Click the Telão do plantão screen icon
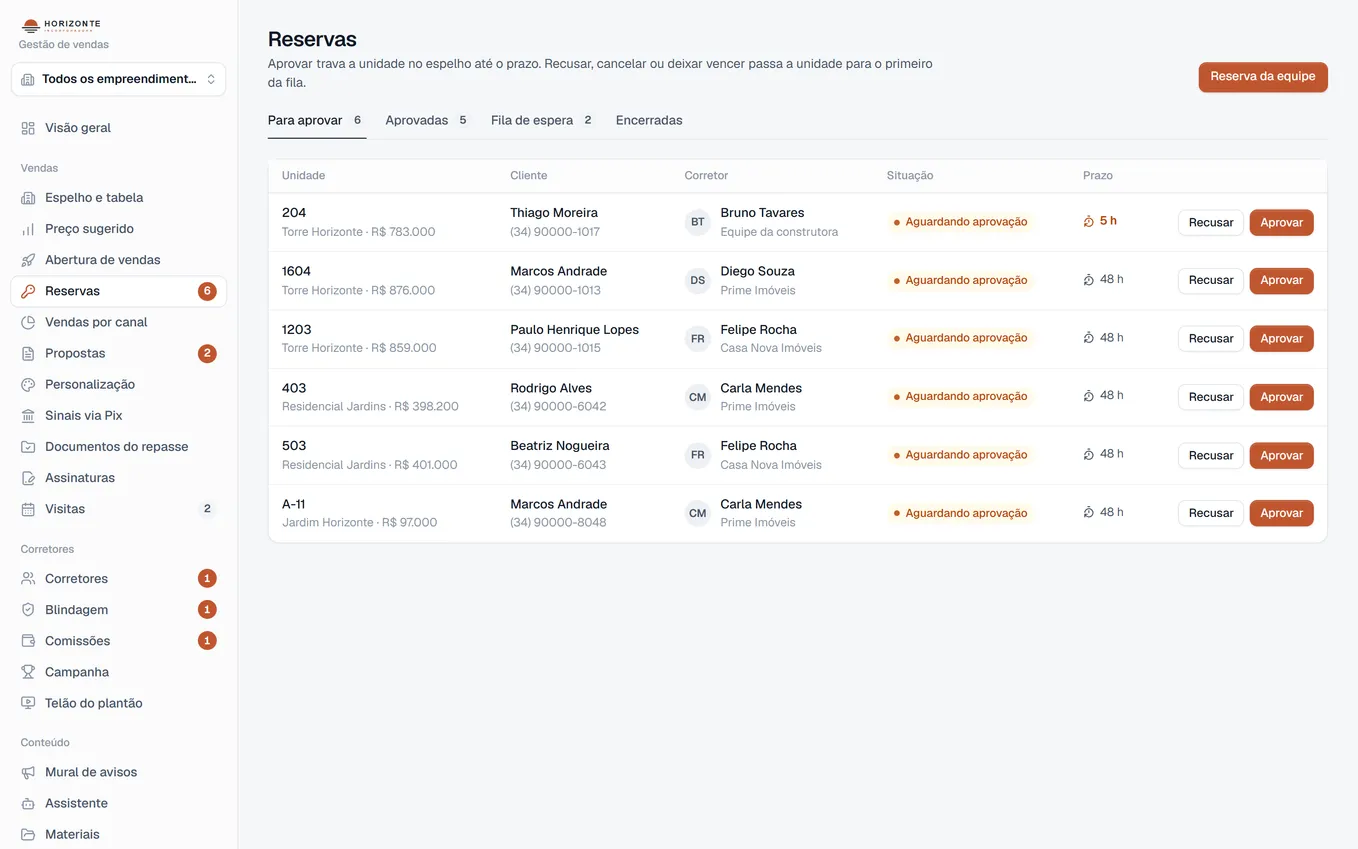This screenshot has width=1358, height=849. coord(28,703)
